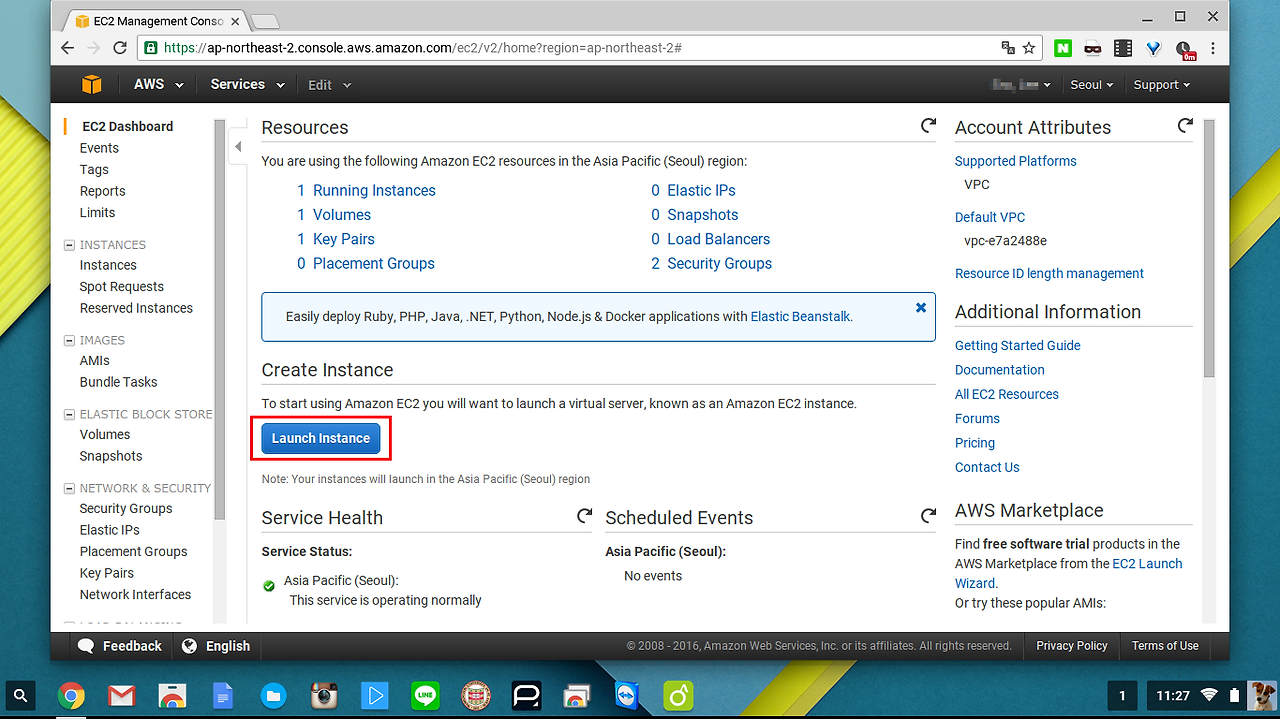Open the 2 Security Groups resource link
Image resolution: width=1280 pixels, height=719 pixels.
point(712,264)
